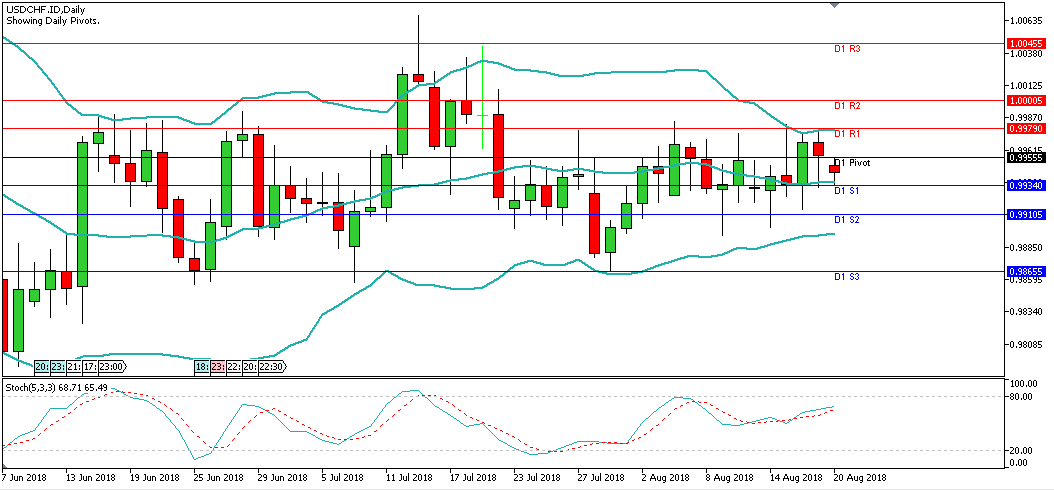Click the D1 R2 pivot label

(847, 105)
